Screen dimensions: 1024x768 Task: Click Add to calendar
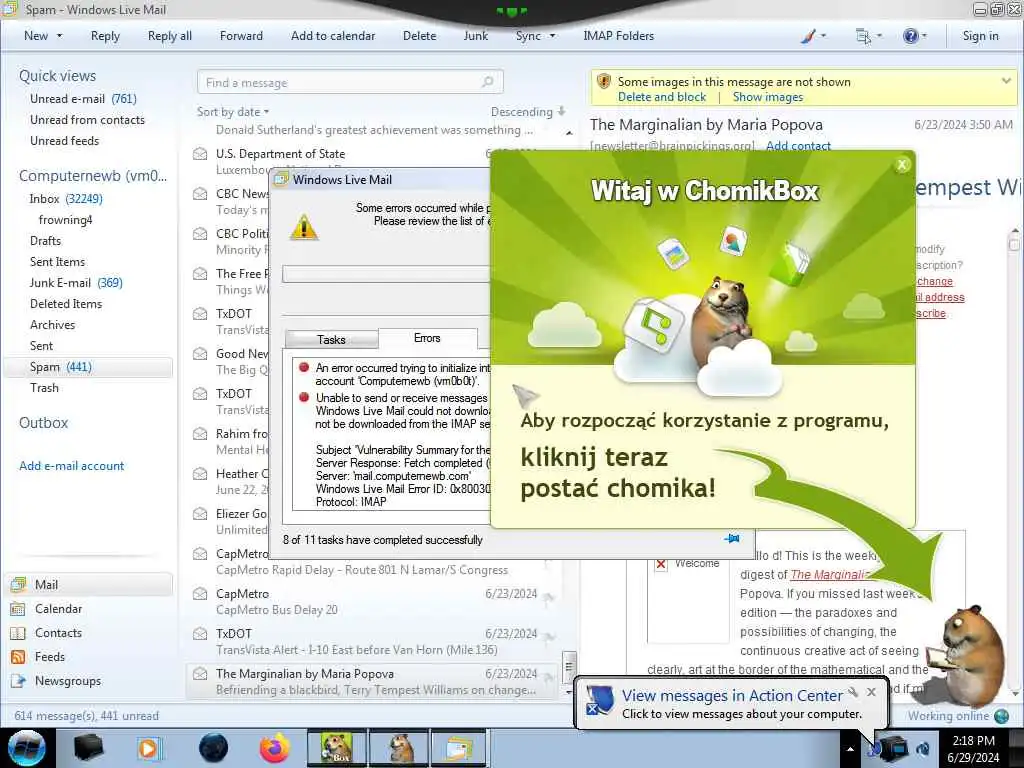point(333,36)
